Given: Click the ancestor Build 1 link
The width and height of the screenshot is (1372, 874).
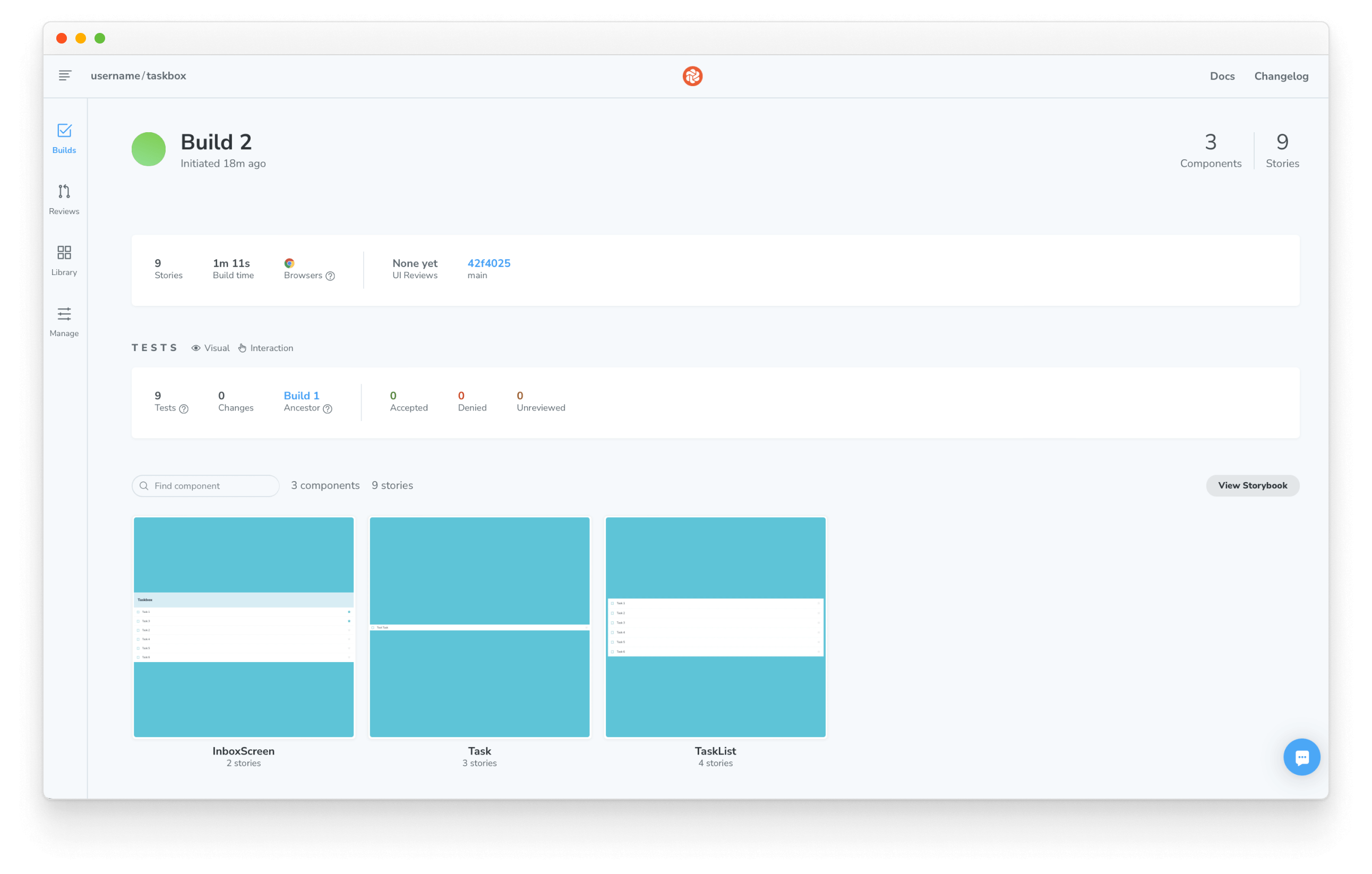Looking at the screenshot, I should point(300,395).
